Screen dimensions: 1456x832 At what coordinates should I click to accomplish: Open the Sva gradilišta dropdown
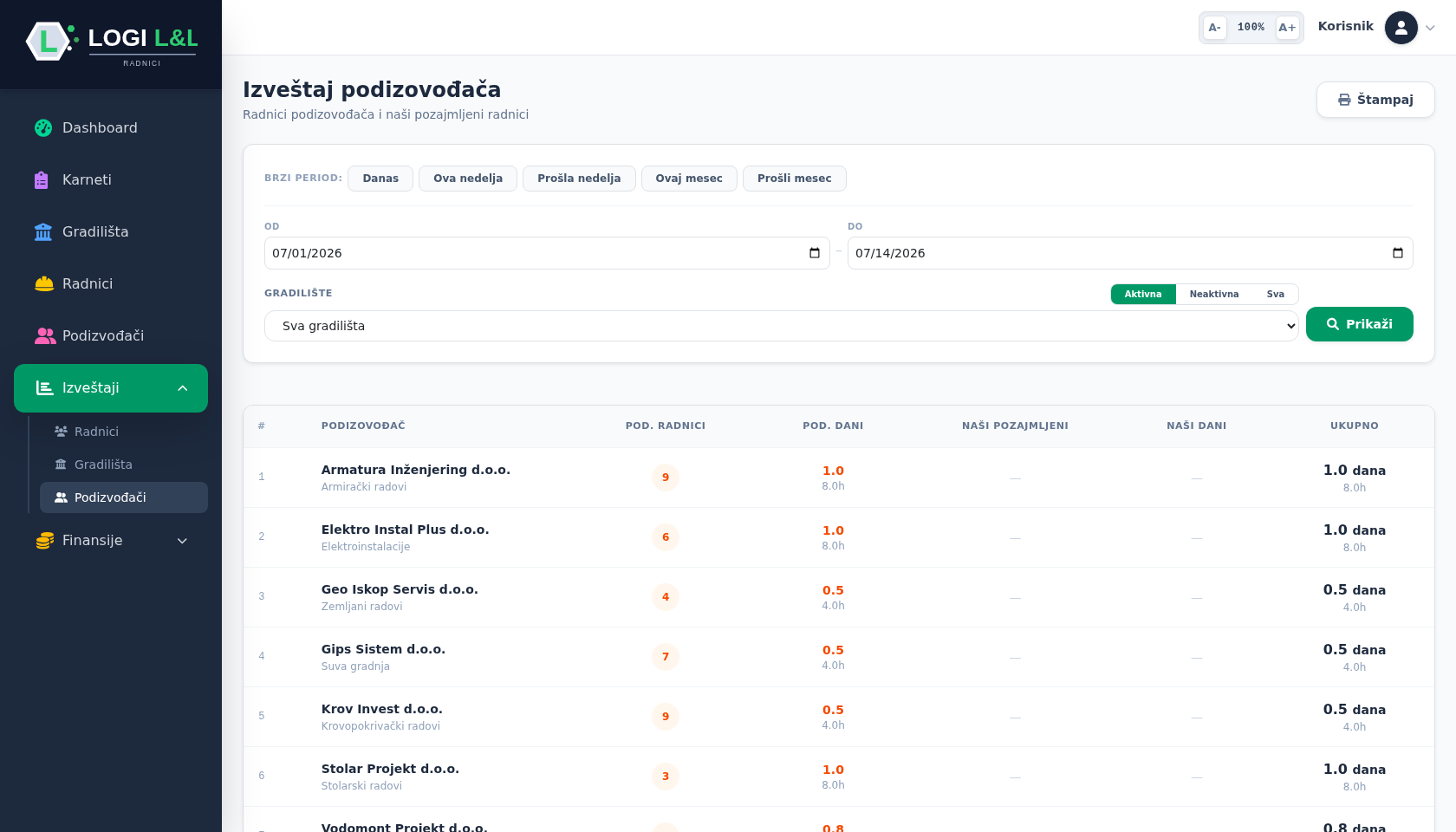pyautogui.click(x=781, y=326)
